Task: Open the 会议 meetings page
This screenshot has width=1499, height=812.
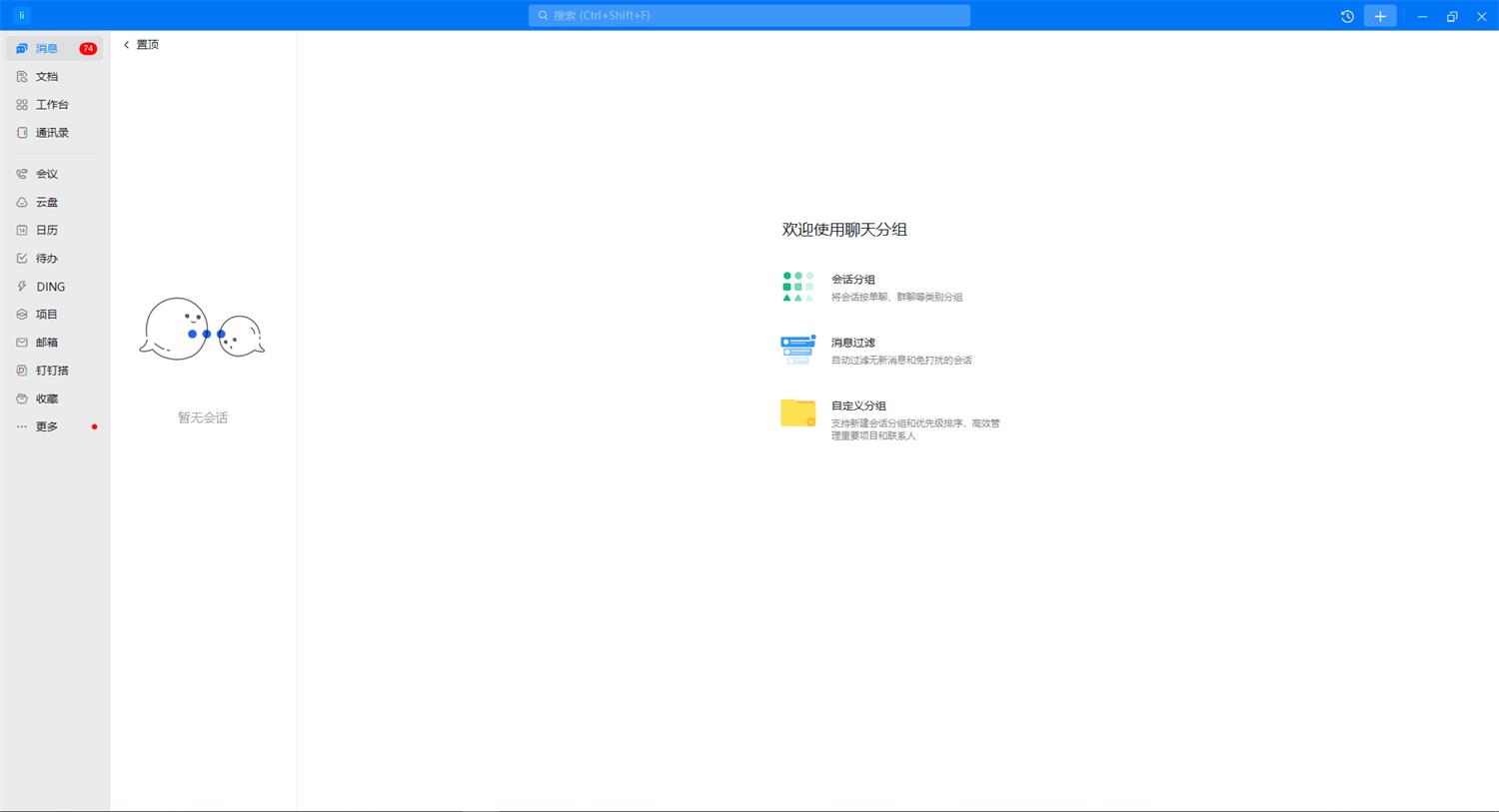Action: tap(47, 174)
